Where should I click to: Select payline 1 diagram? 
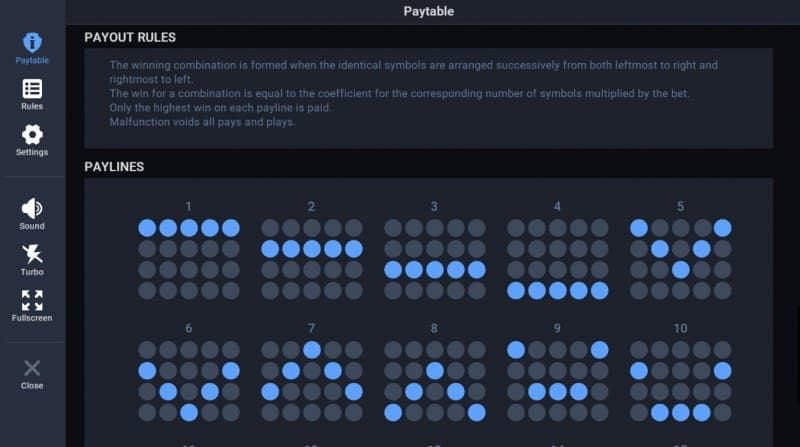pyautogui.click(x=189, y=259)
